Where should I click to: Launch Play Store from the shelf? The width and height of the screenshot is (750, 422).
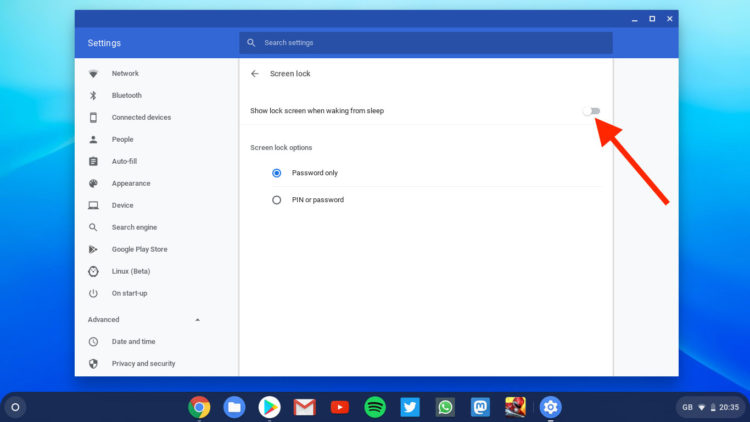pyautogui.click(x=269, y=407)
